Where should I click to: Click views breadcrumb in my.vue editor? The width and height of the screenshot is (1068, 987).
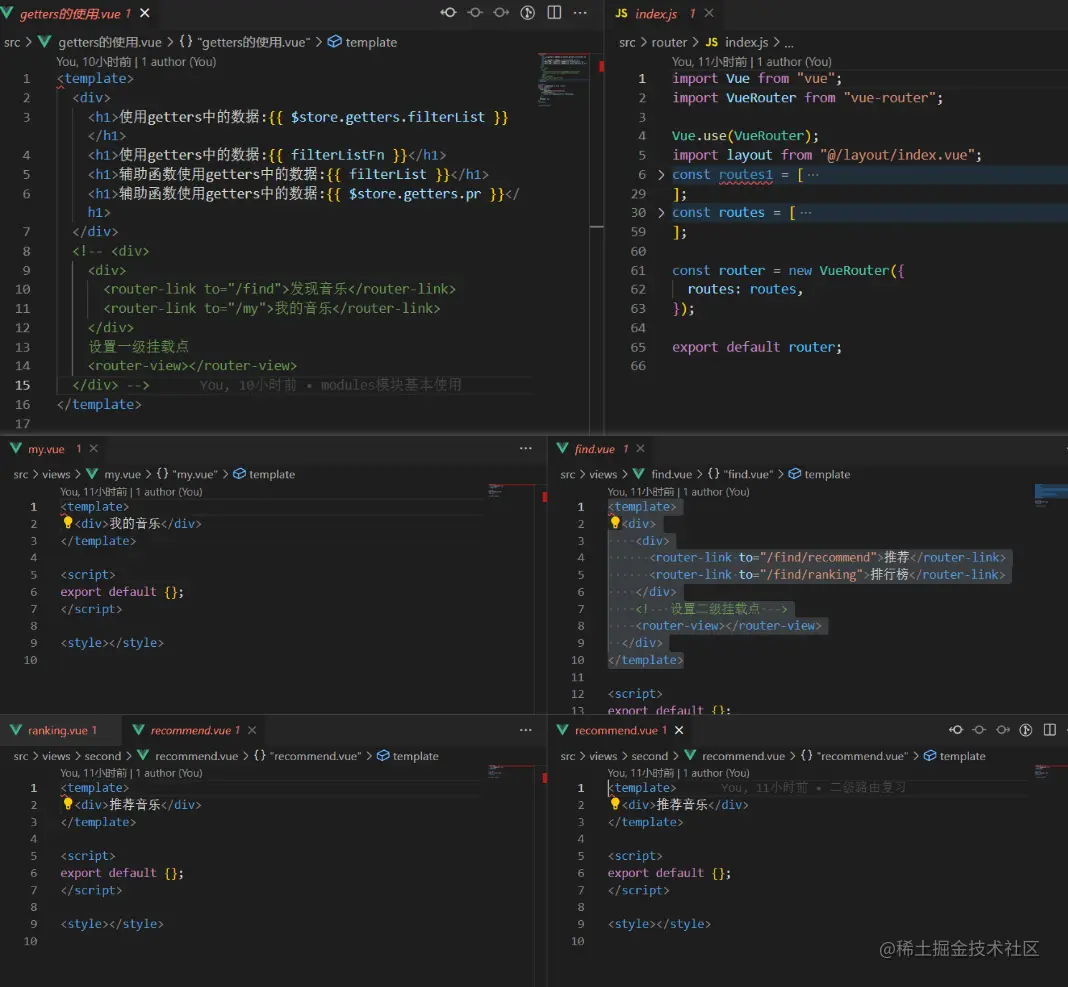(x=56, y=474)
